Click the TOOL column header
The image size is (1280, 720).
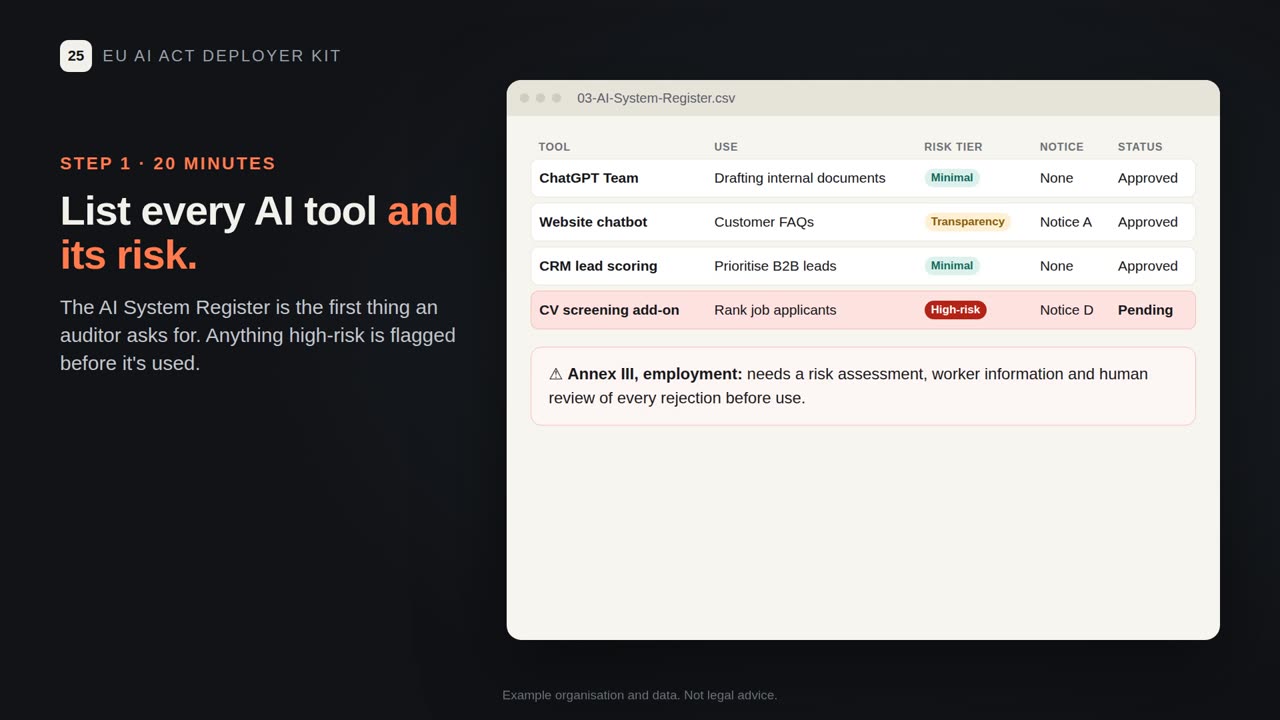[x=554, y=147]
